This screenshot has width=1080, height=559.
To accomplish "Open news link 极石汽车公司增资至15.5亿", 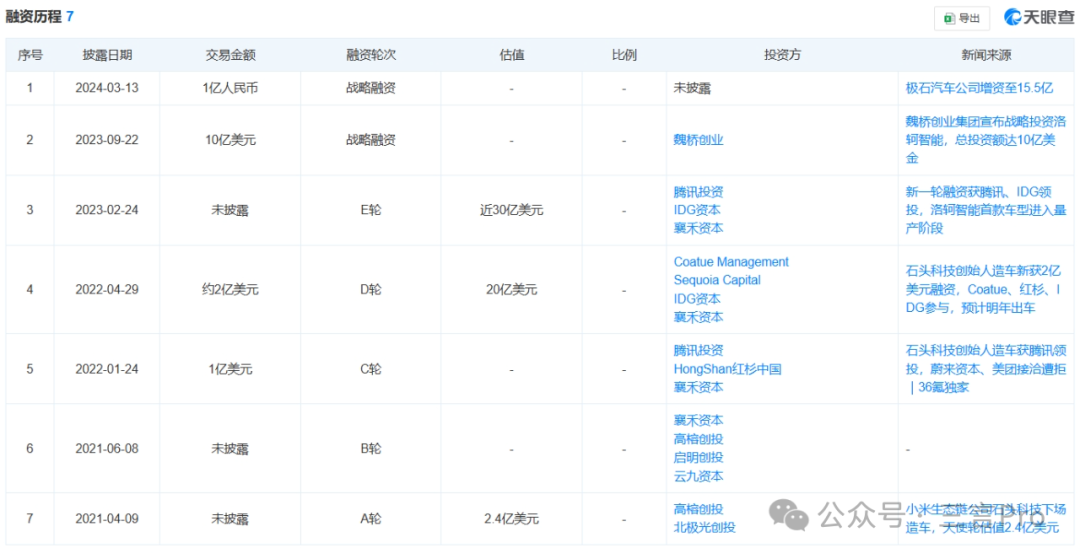I will click(x=979, y=88).
